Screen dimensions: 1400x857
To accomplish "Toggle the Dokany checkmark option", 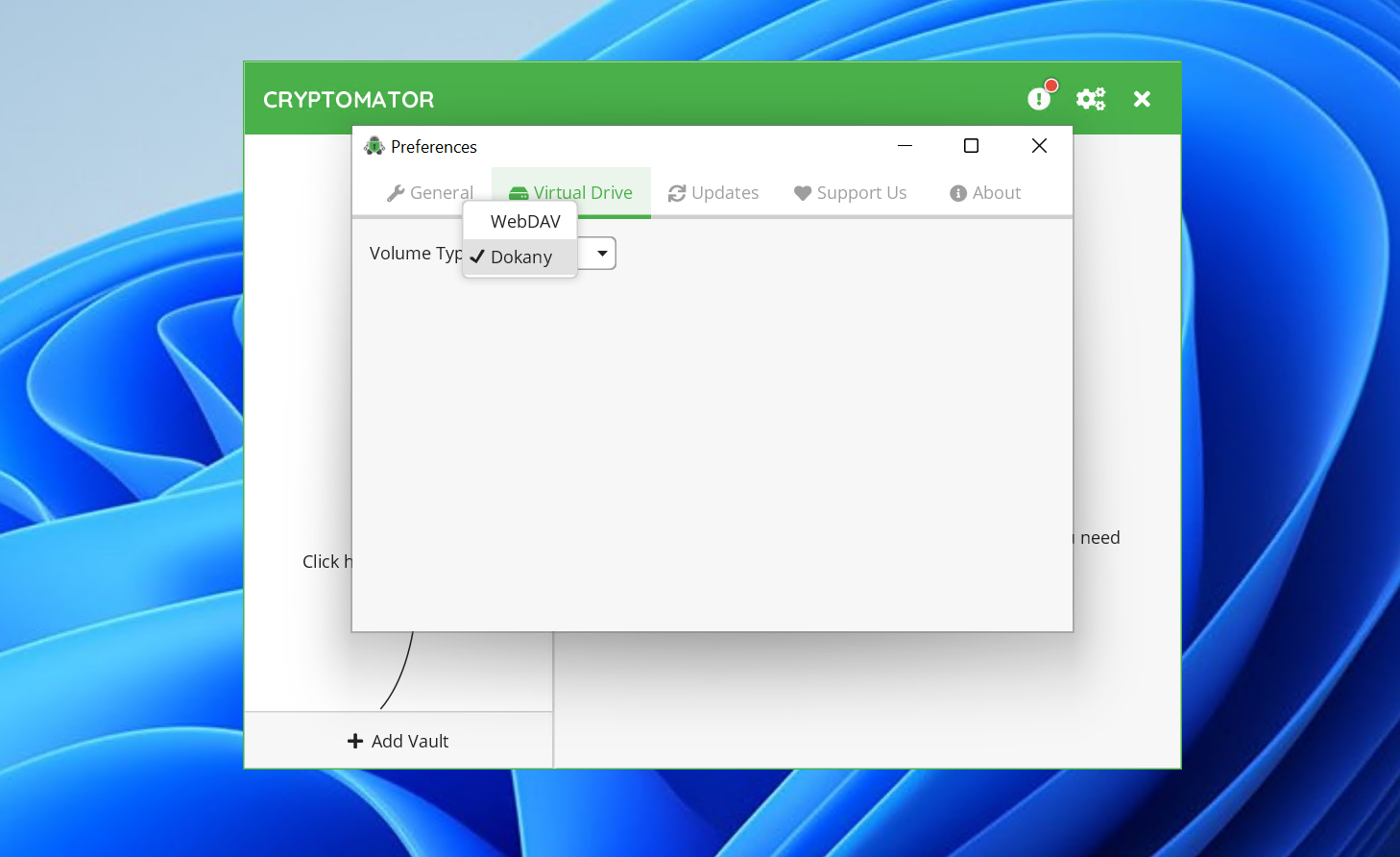I will (x=478, y=257).
